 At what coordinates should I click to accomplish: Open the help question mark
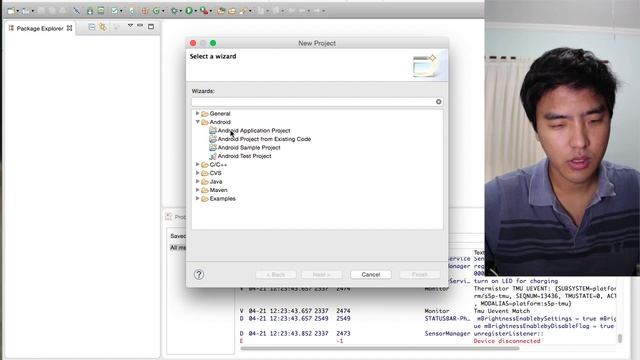pyautogui.click(x=199, y=274)
